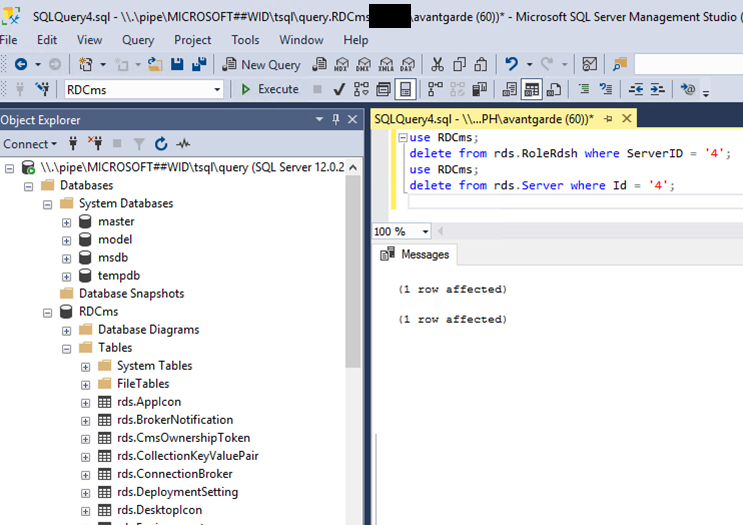Viewport: 743px width, 525px height.
Task: Click Disconnect icon in Object Explorer toolbar
Action: tap(95, 143)
